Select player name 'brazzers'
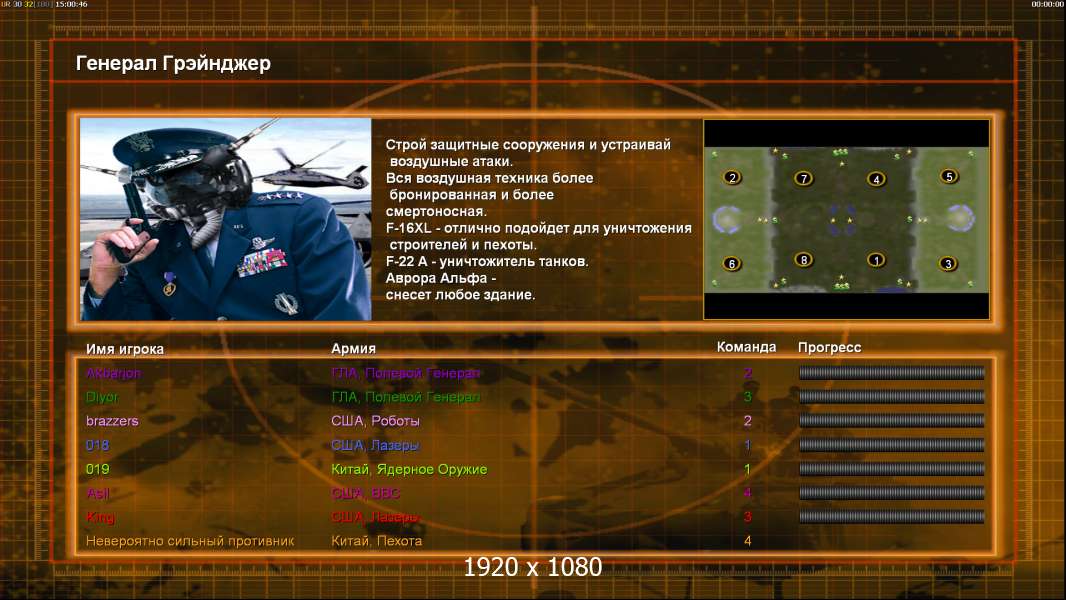1066x600 pixels. [112, 421]
